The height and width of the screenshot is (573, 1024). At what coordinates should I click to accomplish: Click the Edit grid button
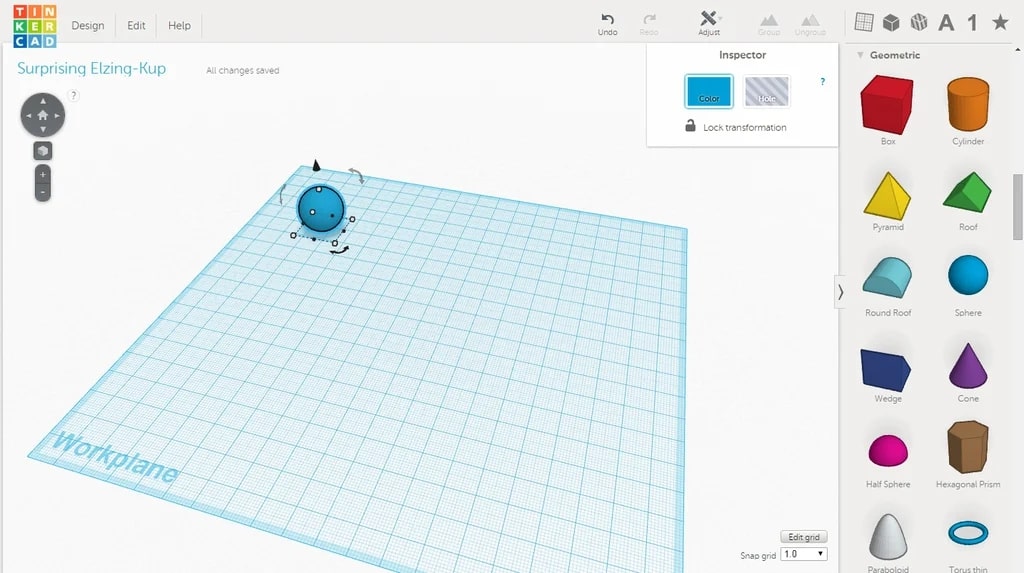pos(803,536)
